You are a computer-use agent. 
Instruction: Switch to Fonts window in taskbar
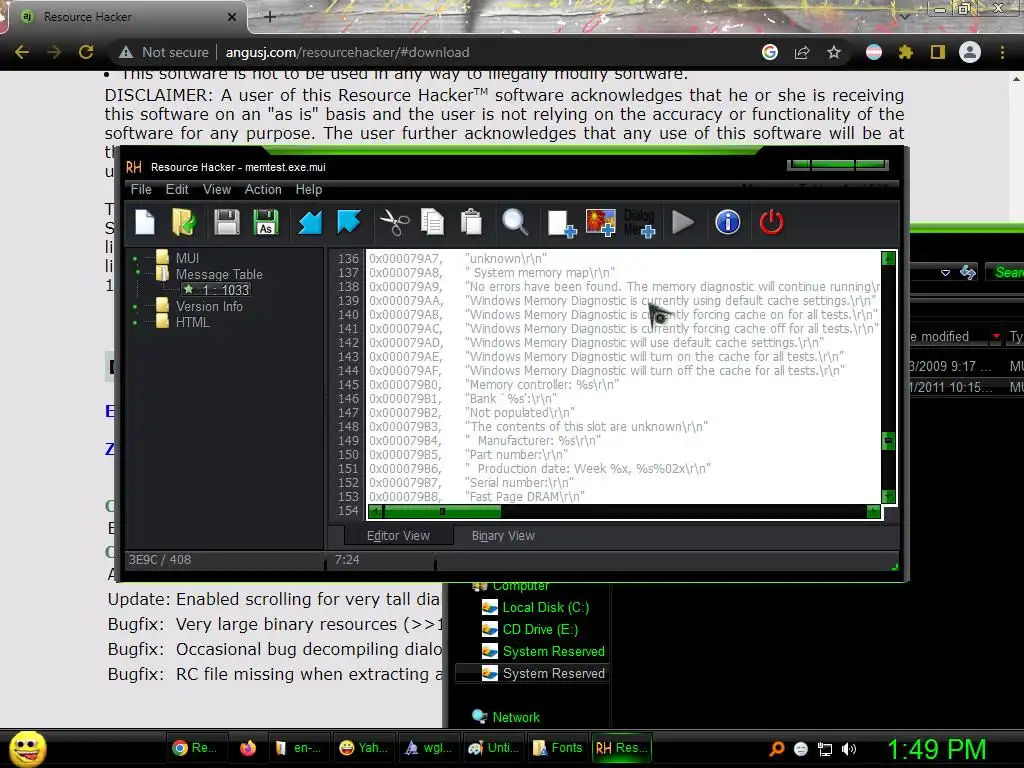557,748
